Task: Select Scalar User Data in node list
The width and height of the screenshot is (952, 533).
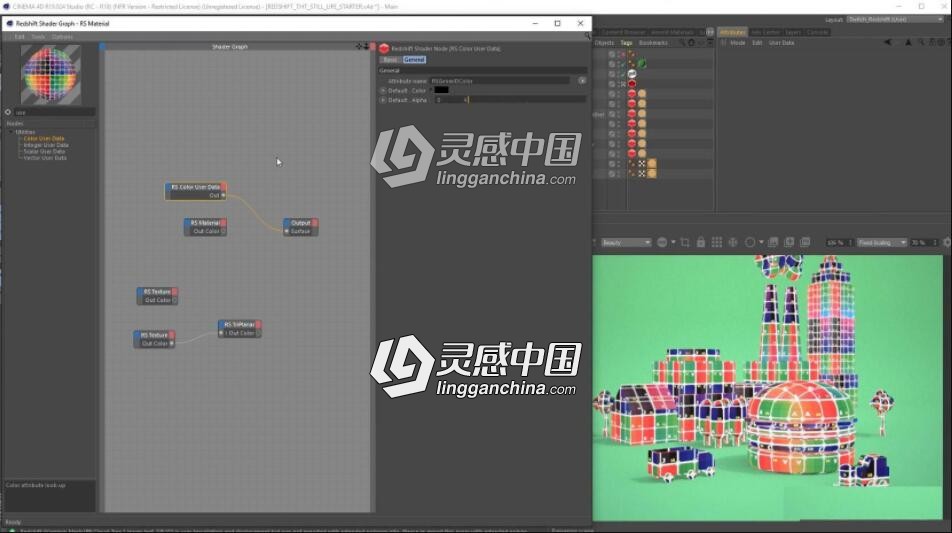Action: [45, 151]
